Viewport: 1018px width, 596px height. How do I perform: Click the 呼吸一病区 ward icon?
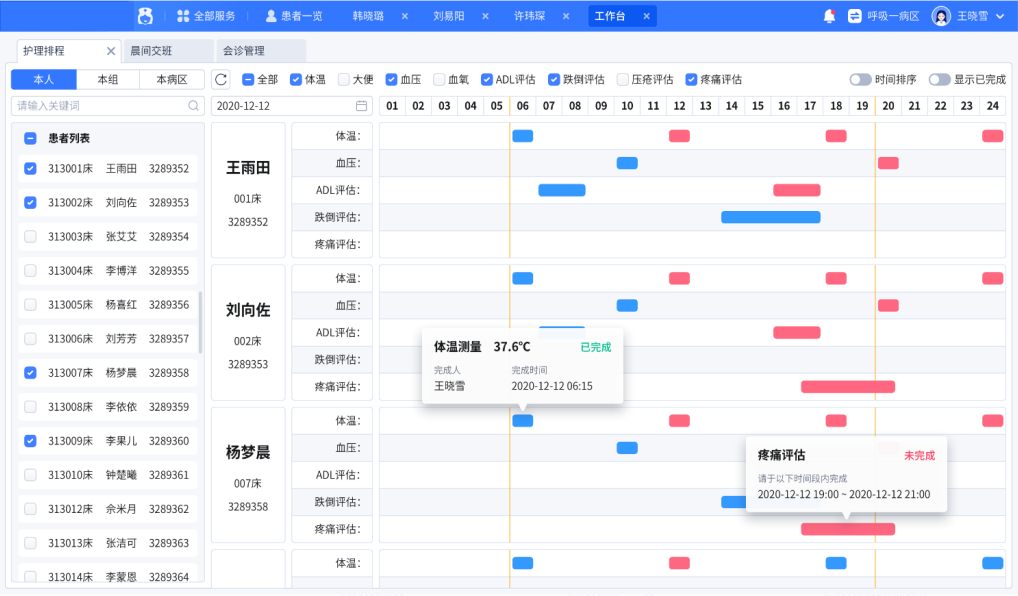point(854,15)
